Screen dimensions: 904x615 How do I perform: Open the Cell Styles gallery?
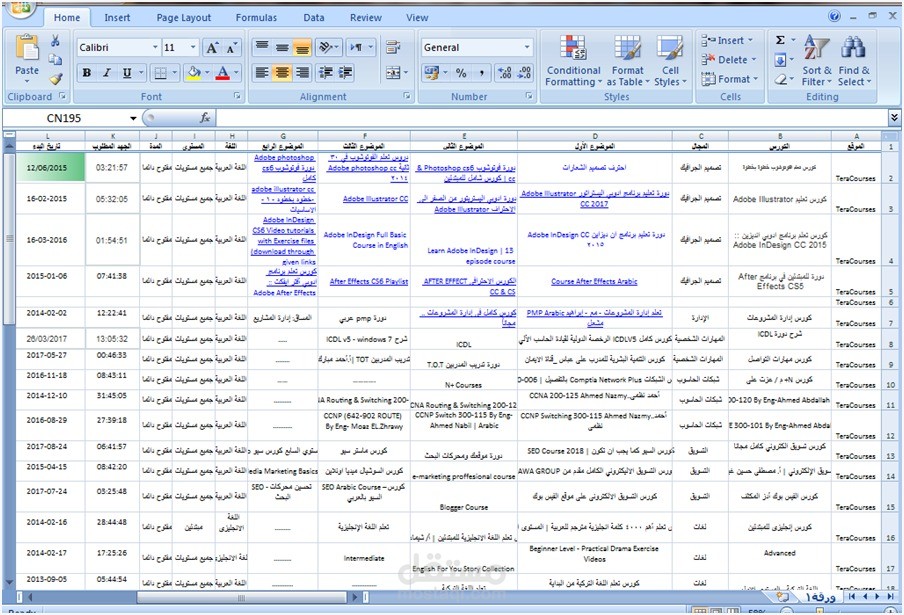(670, 61)
